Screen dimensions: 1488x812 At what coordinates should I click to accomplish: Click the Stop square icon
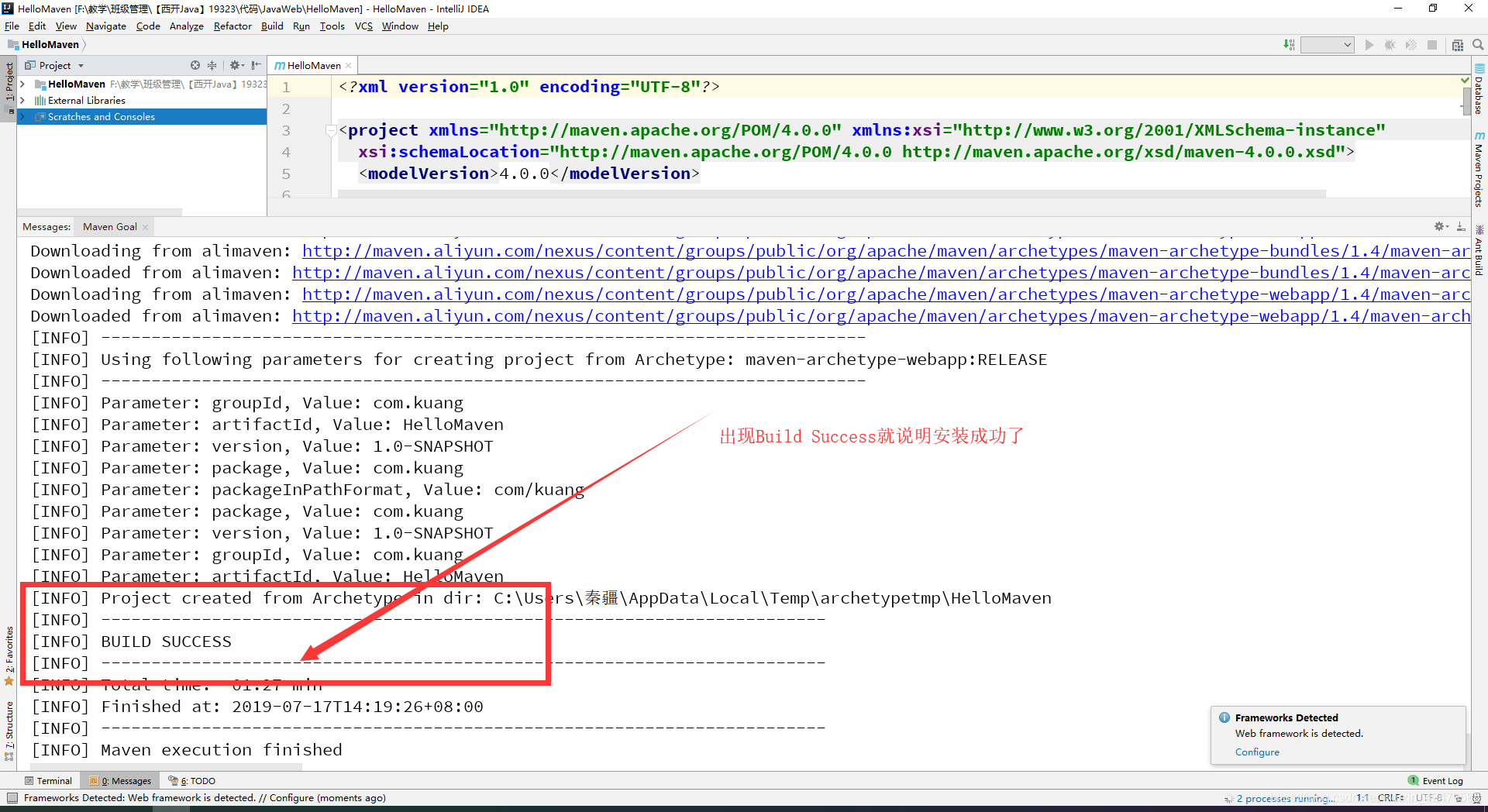point(1432,45)
